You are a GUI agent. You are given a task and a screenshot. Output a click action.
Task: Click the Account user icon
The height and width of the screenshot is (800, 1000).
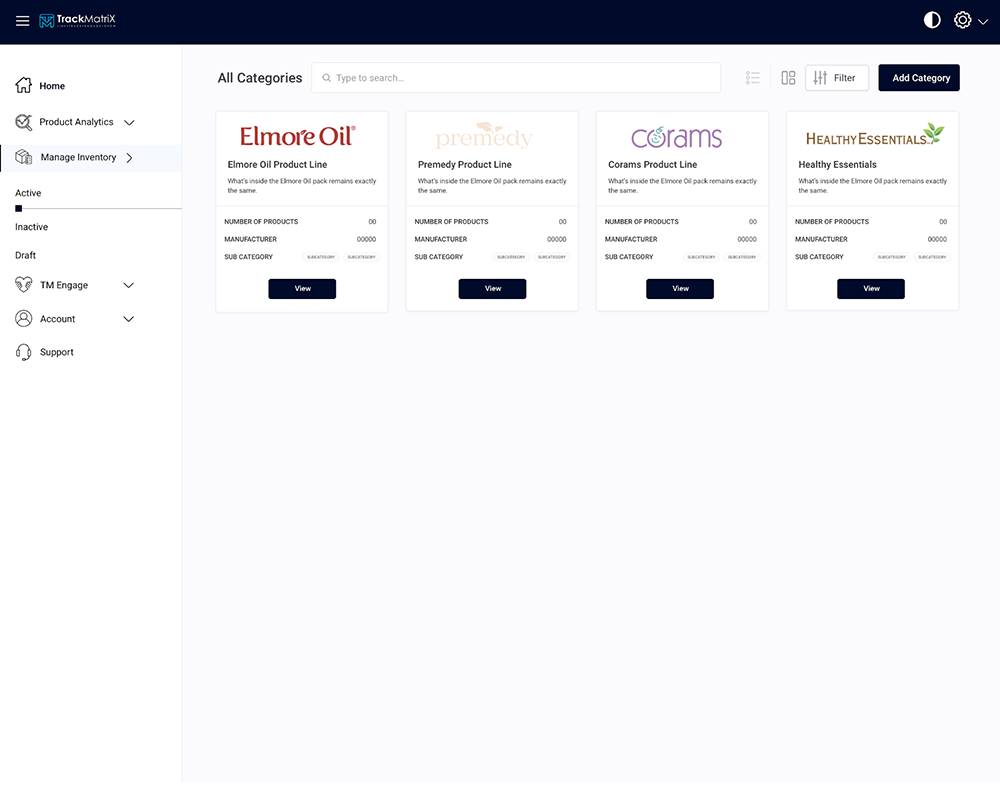[24, 318]
